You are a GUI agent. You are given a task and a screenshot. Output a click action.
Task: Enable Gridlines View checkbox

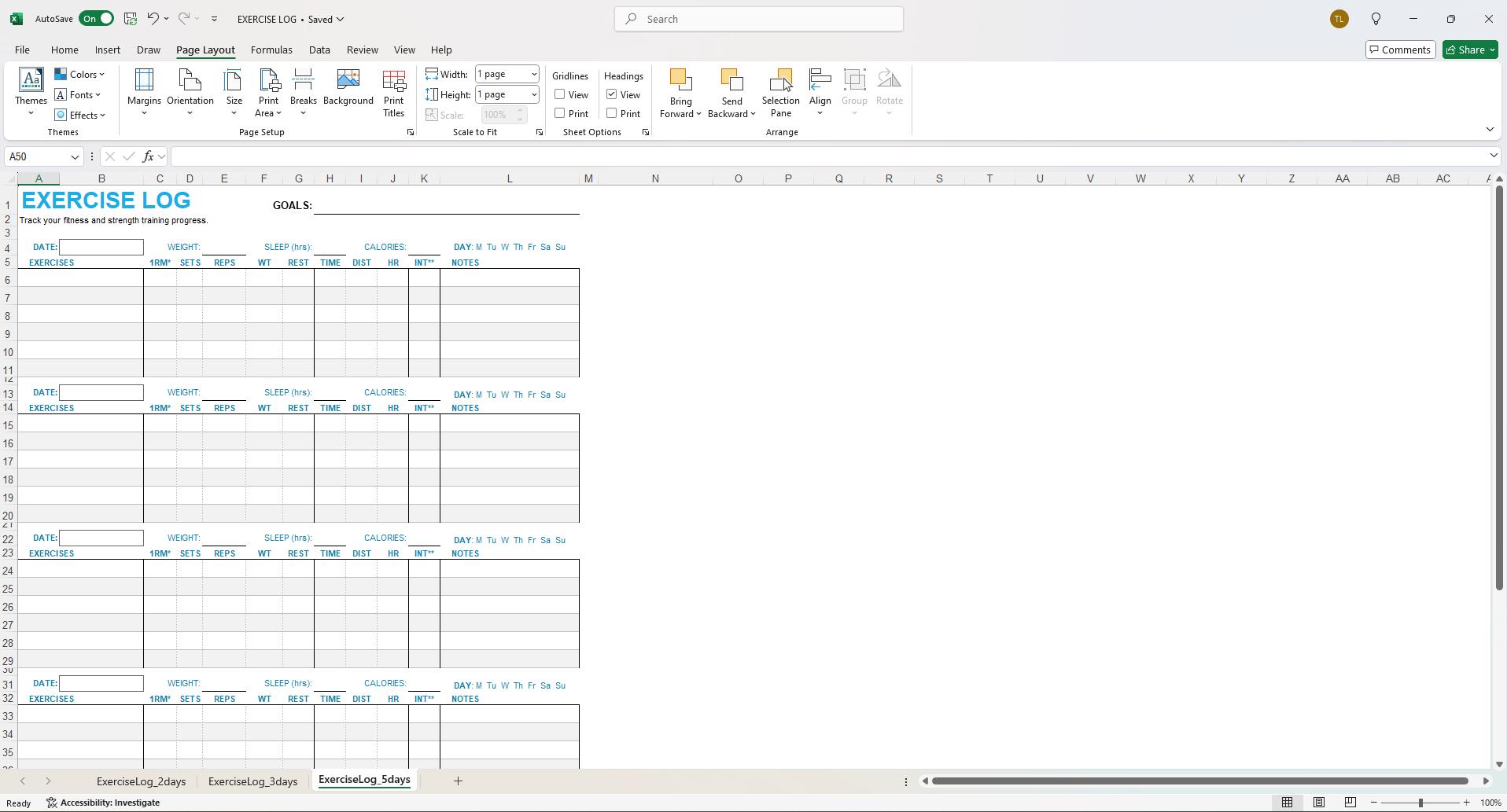coord(560,94)
